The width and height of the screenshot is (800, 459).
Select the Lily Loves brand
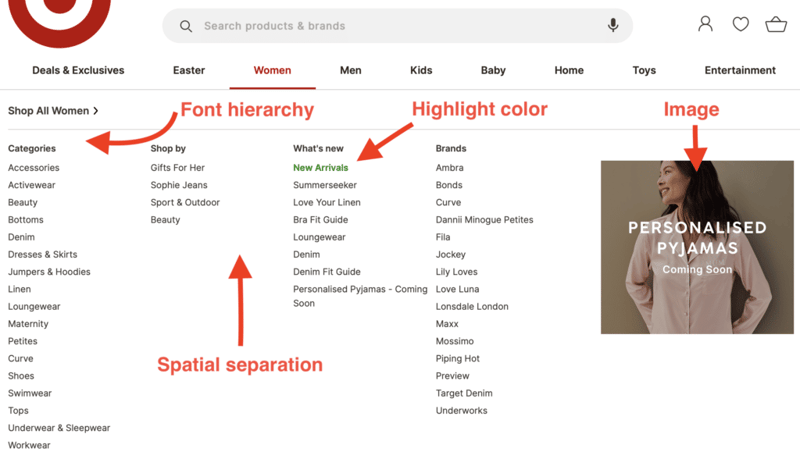(457, 272)
